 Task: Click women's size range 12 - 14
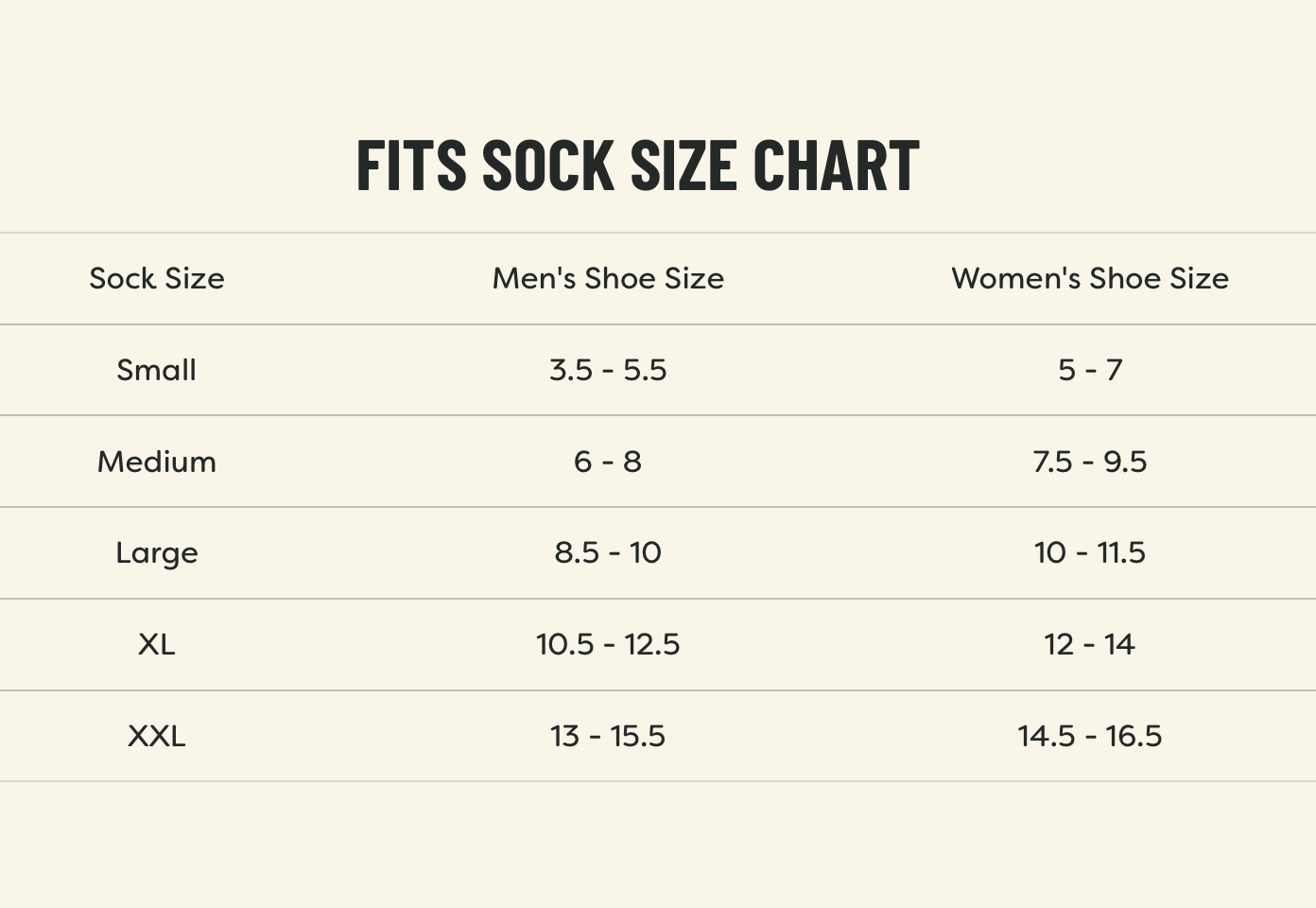click(1089, 644)
